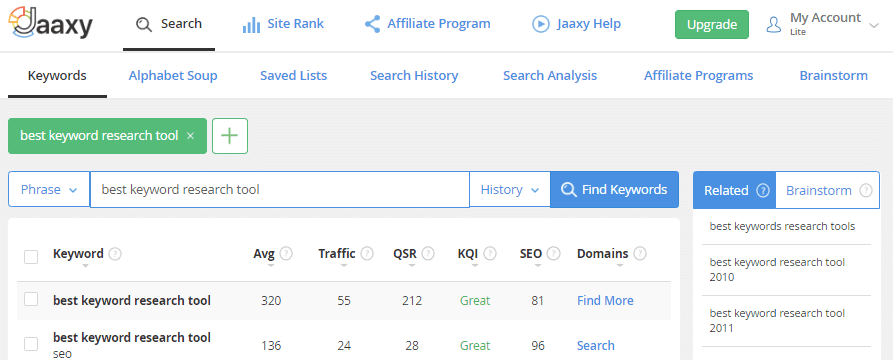Screen dimensions: 893x360
Task: Close the 'best keyword research tool' tab
Action: coord(191,136)
